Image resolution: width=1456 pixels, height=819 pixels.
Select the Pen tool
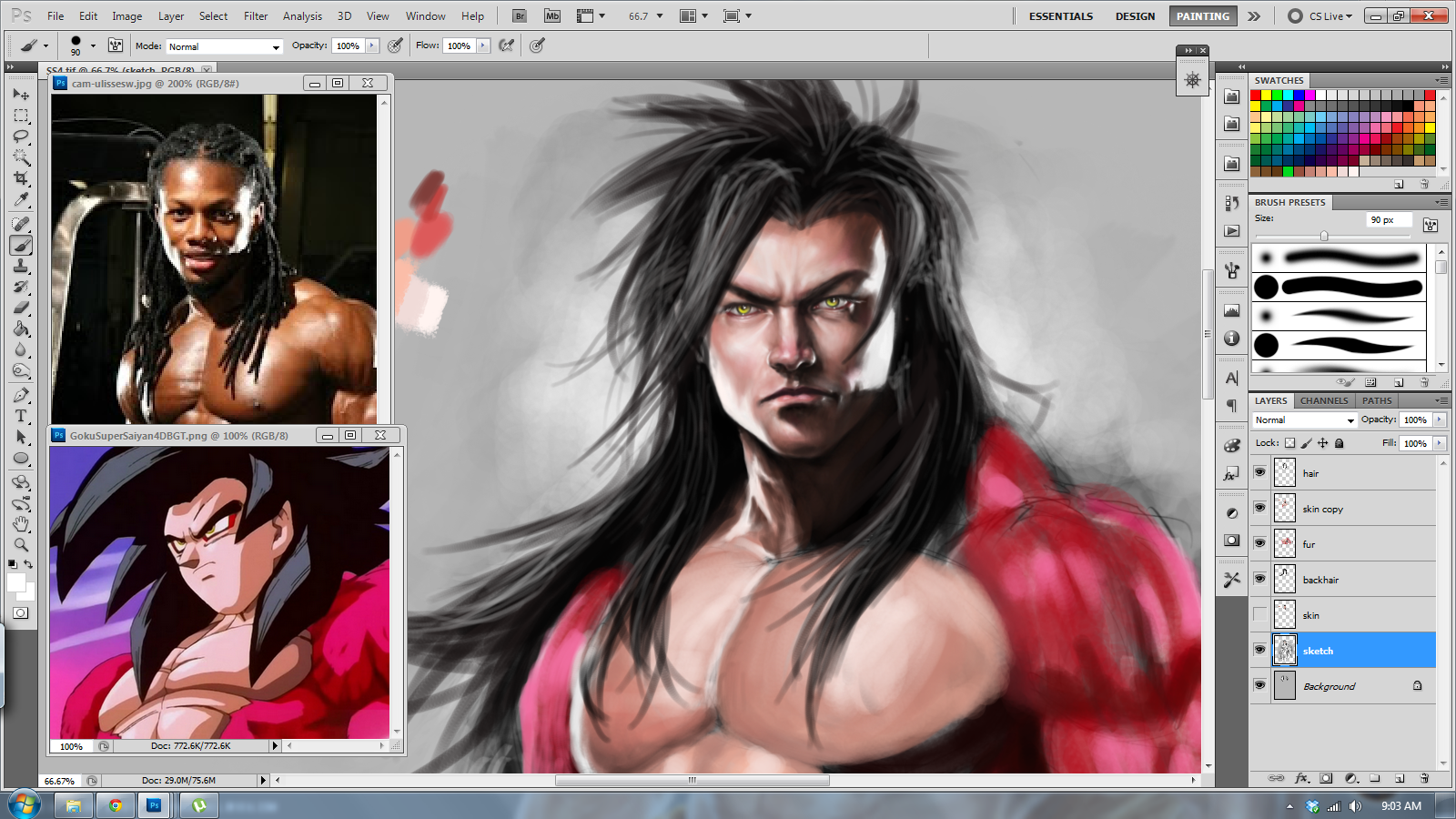(x=21, y=395)
